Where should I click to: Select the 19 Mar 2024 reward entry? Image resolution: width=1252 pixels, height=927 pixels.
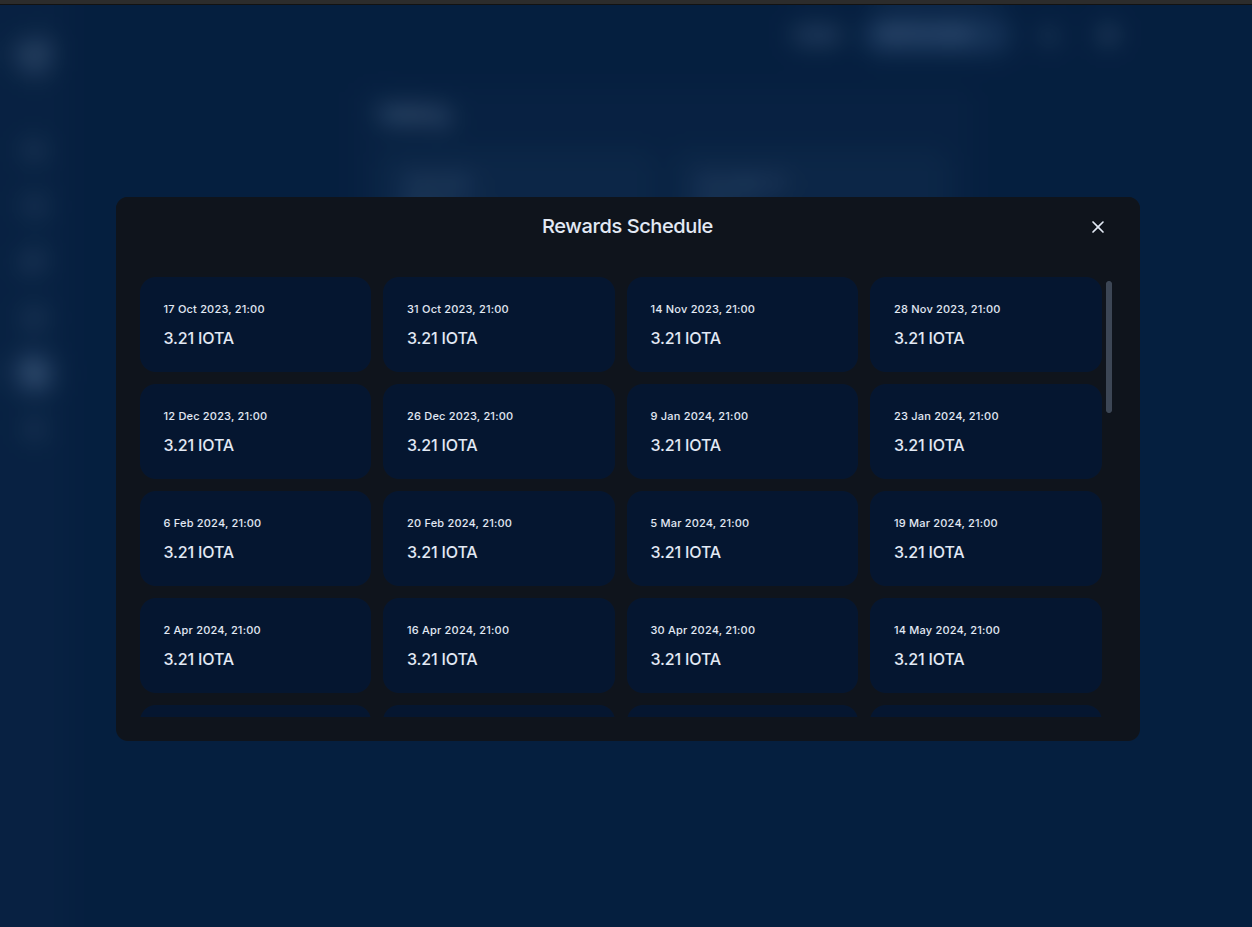tap(986, 539)
